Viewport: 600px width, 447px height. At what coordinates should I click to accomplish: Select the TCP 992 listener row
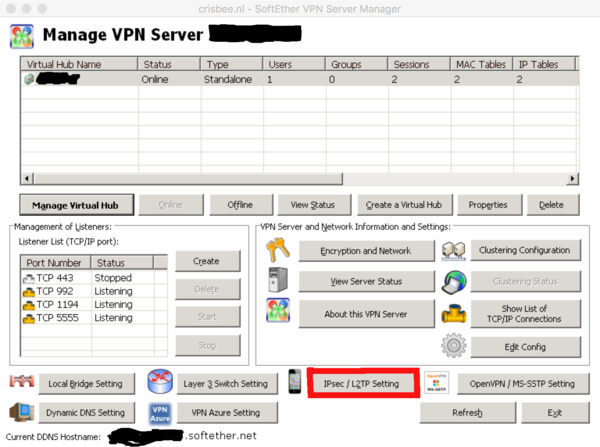coord(94,291)
